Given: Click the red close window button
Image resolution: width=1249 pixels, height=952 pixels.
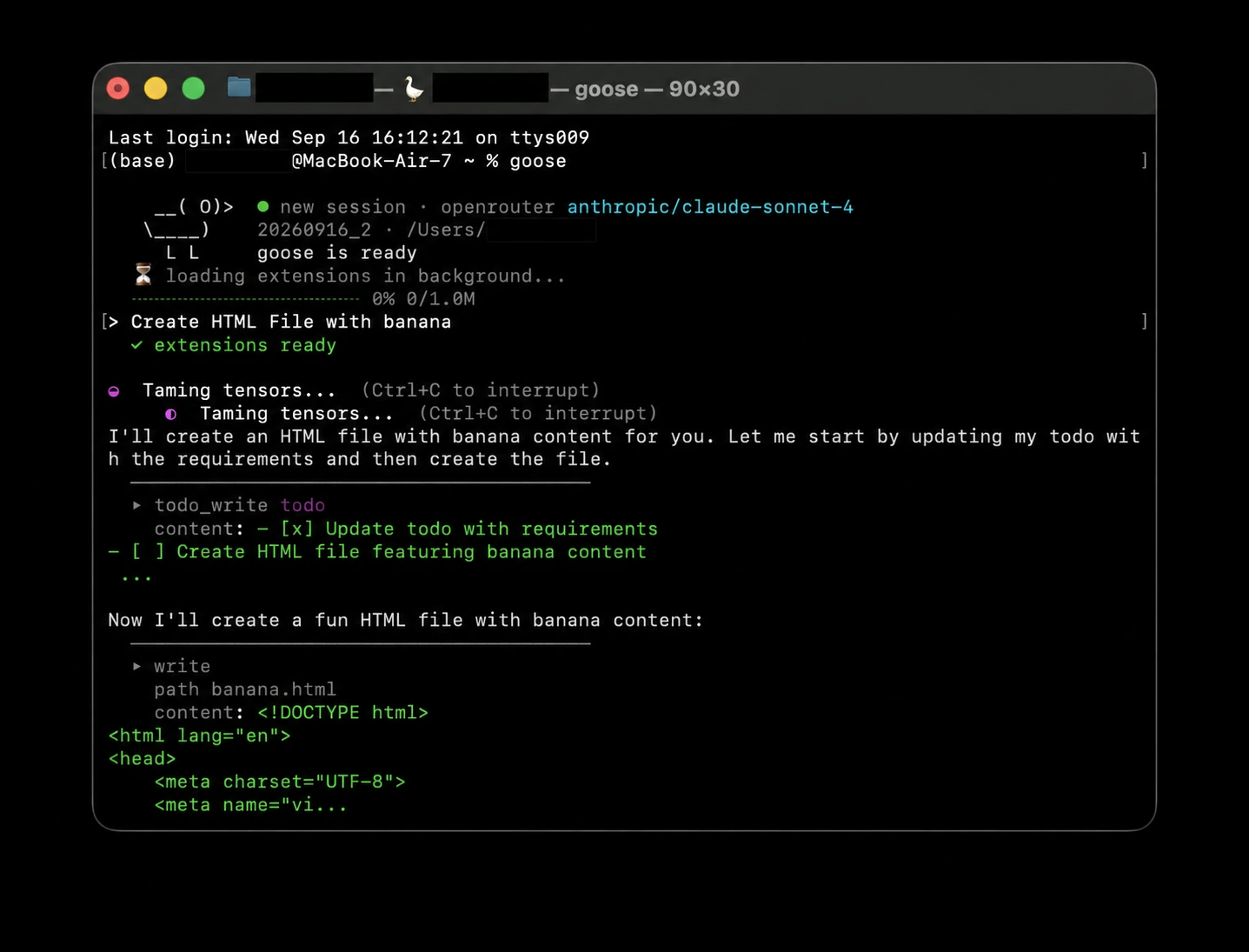Looking at the screenshot, I should pos(118,89).
